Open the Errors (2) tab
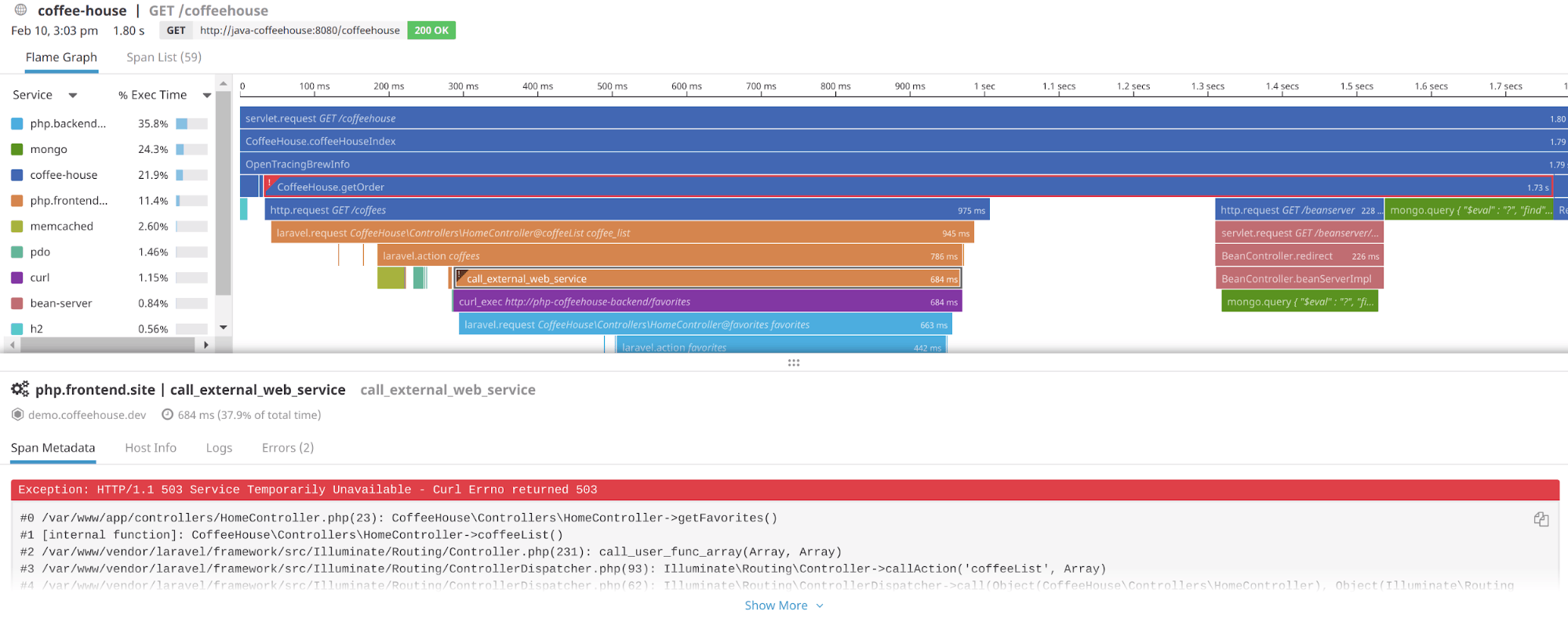 click(x=288, y=448)
